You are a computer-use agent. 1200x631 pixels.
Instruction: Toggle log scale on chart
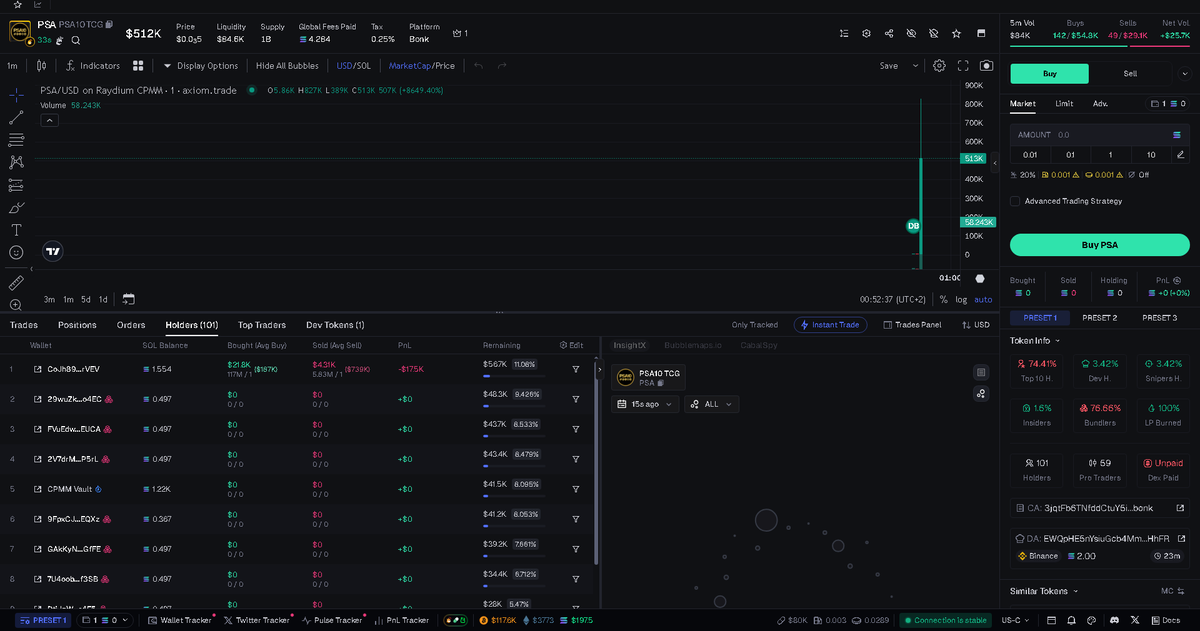[961, 299]
